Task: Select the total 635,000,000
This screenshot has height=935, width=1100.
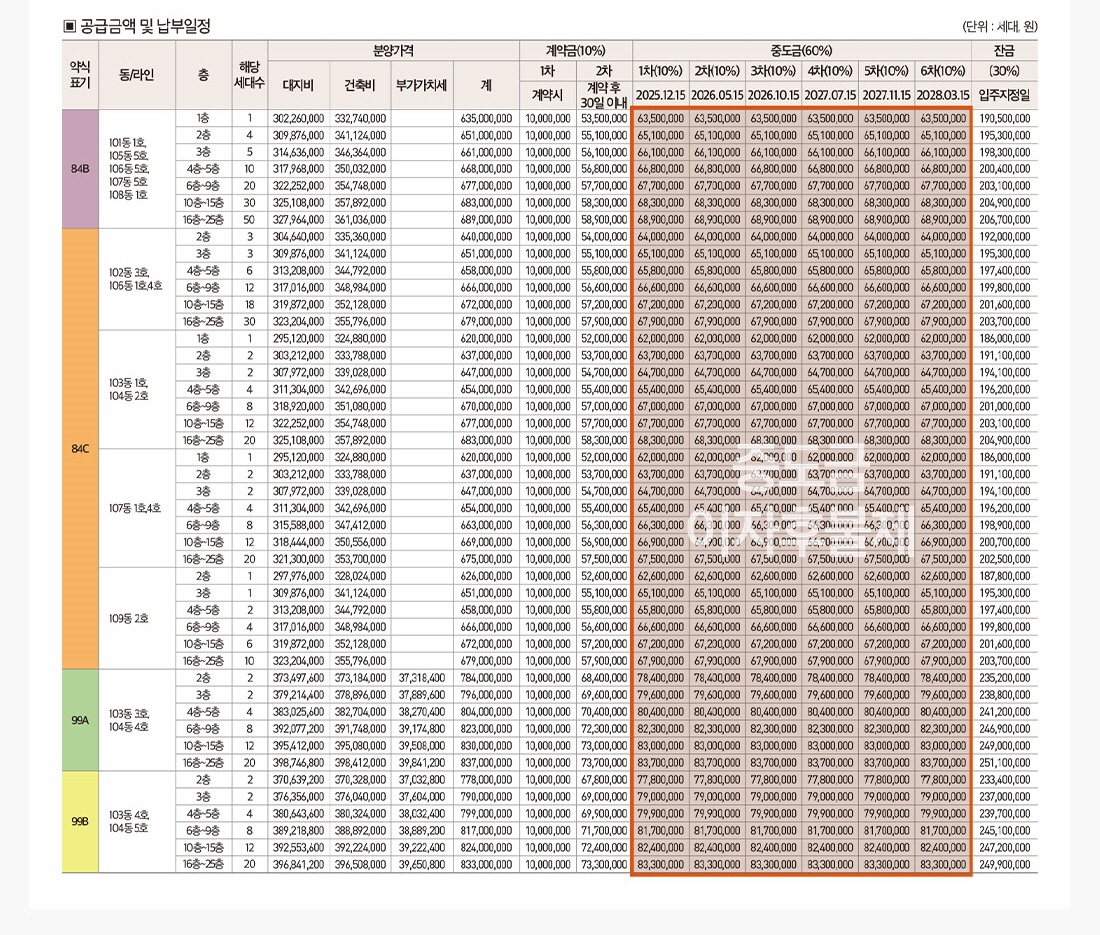Action: (486, 119)
